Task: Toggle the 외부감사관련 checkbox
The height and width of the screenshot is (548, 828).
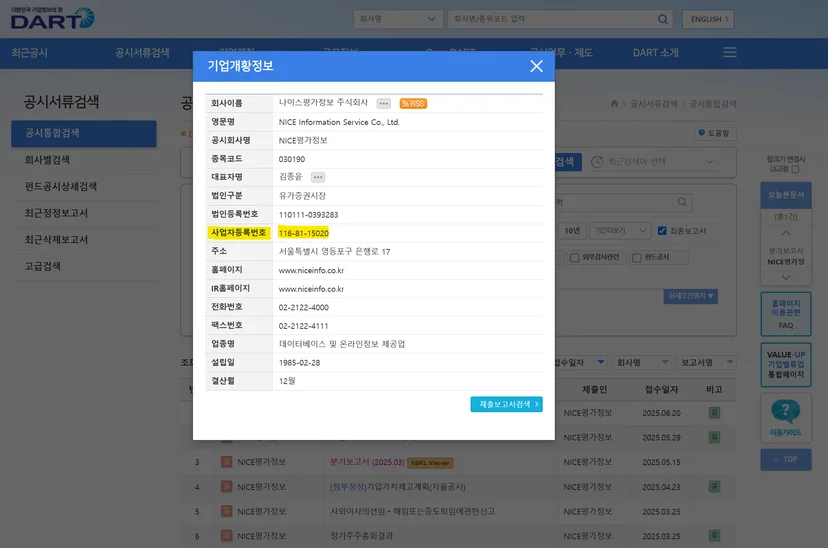Action: click(575, 258)
